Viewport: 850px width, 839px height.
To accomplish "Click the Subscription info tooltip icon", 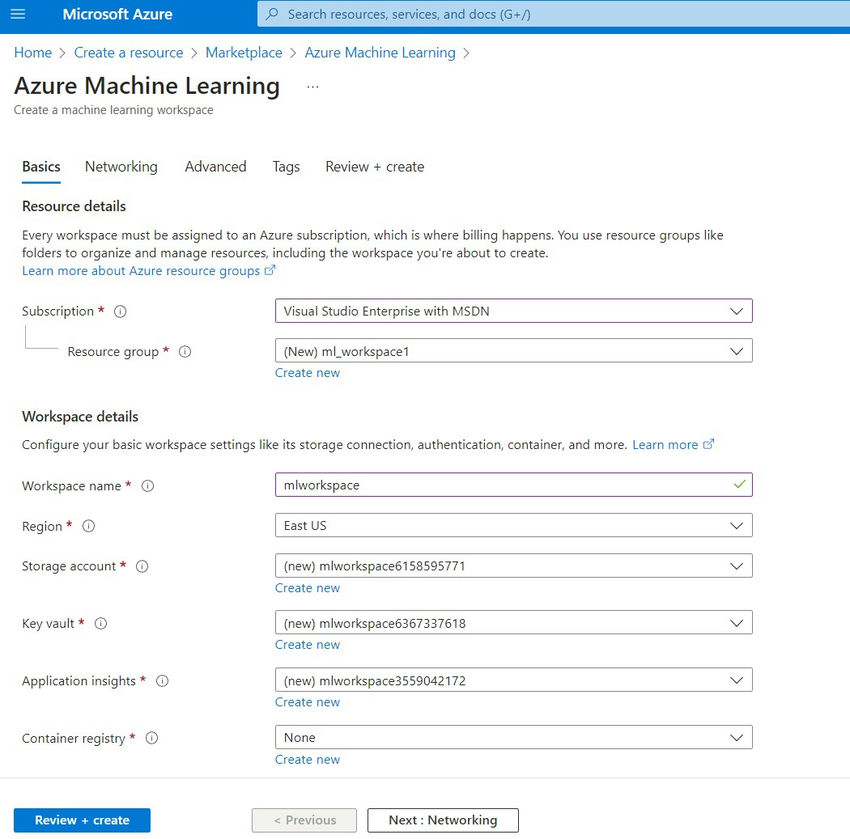I will [119, 311].
